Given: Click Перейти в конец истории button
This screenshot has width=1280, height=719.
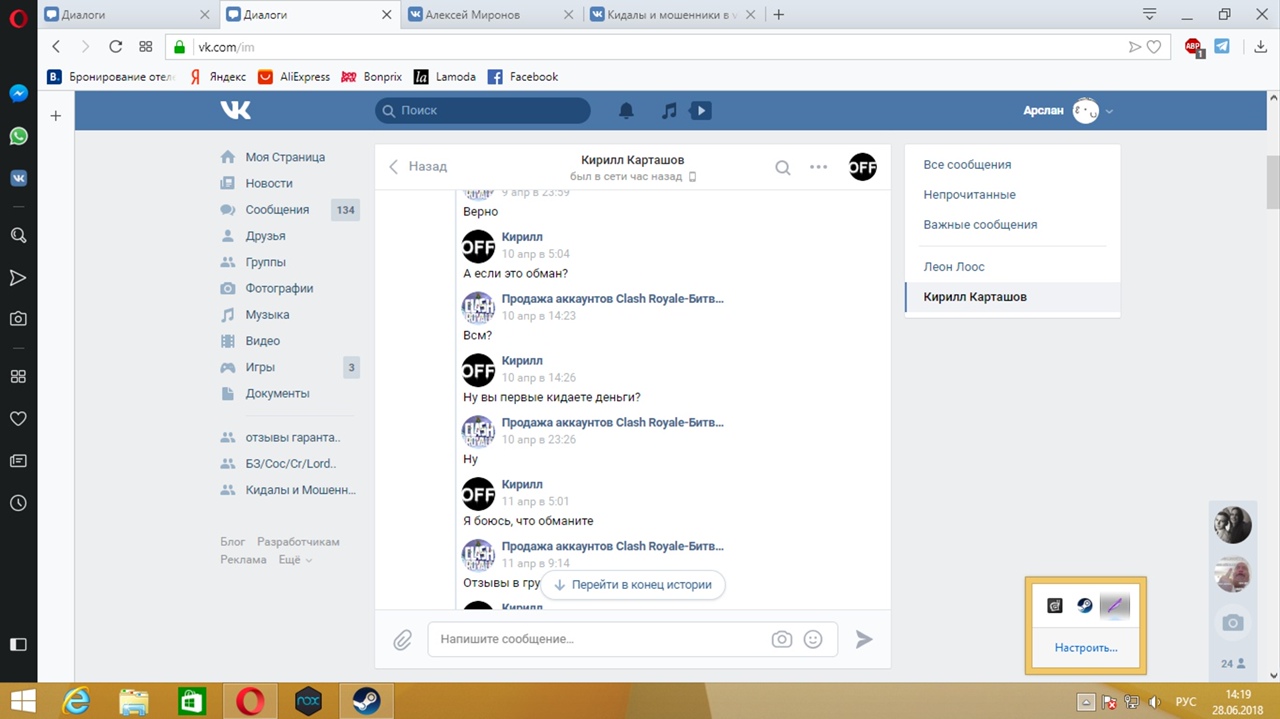Looking at the screenshot, I should coord(633,585).
